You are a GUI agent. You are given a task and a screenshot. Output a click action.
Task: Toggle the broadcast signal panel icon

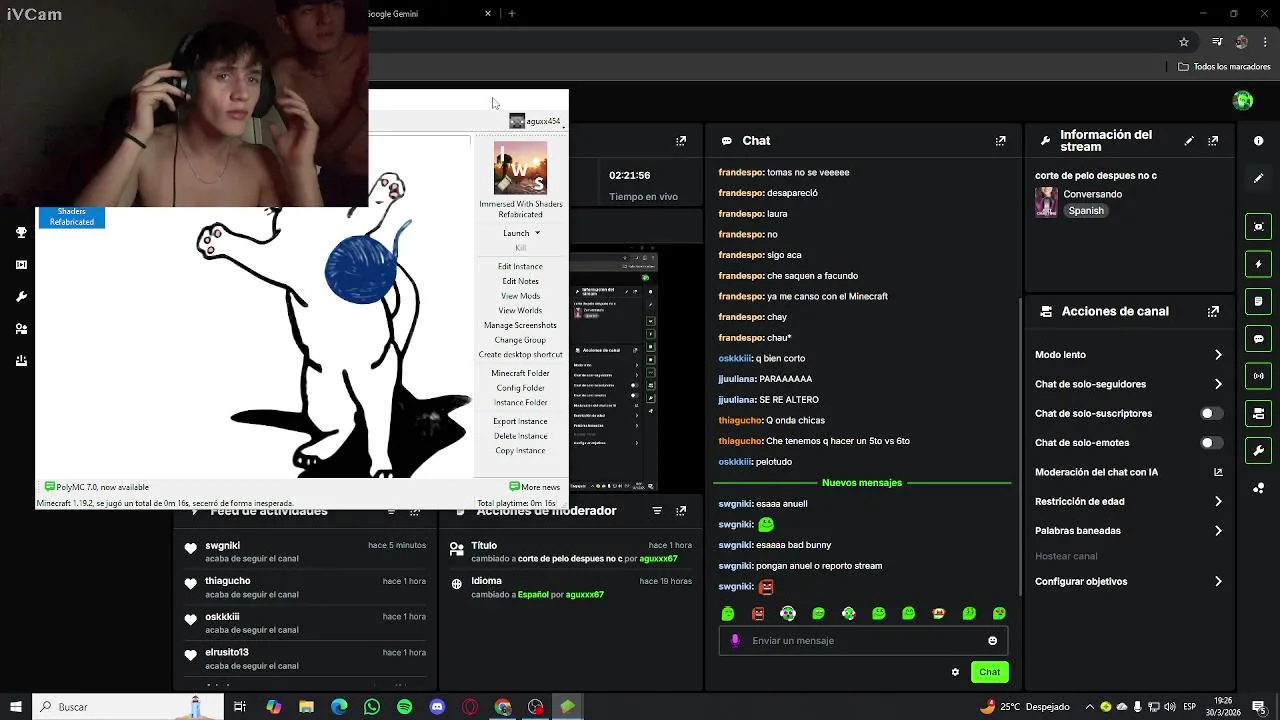1258,376
